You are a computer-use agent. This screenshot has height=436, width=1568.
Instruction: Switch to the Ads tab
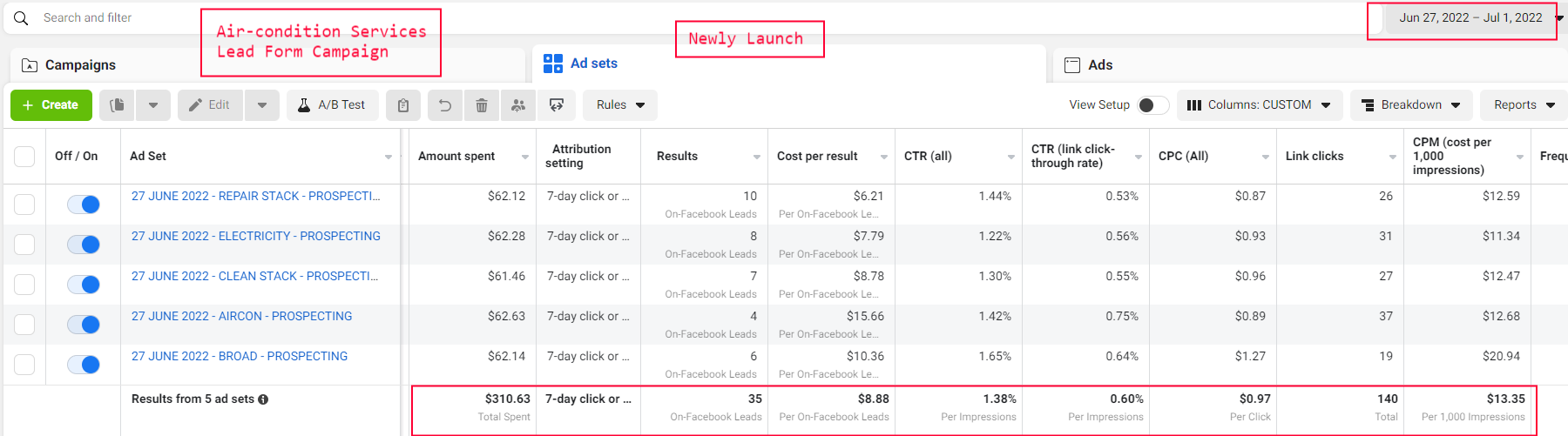(1099, 65)
